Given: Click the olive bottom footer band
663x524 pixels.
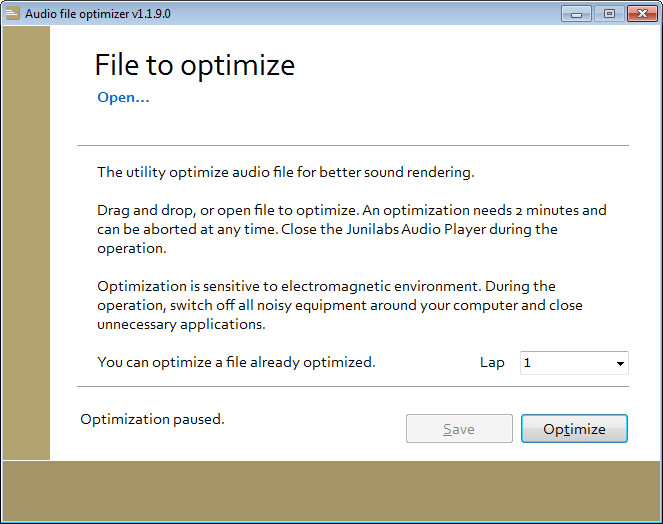Looking at the screenshot, I should (x=331, y=491).
